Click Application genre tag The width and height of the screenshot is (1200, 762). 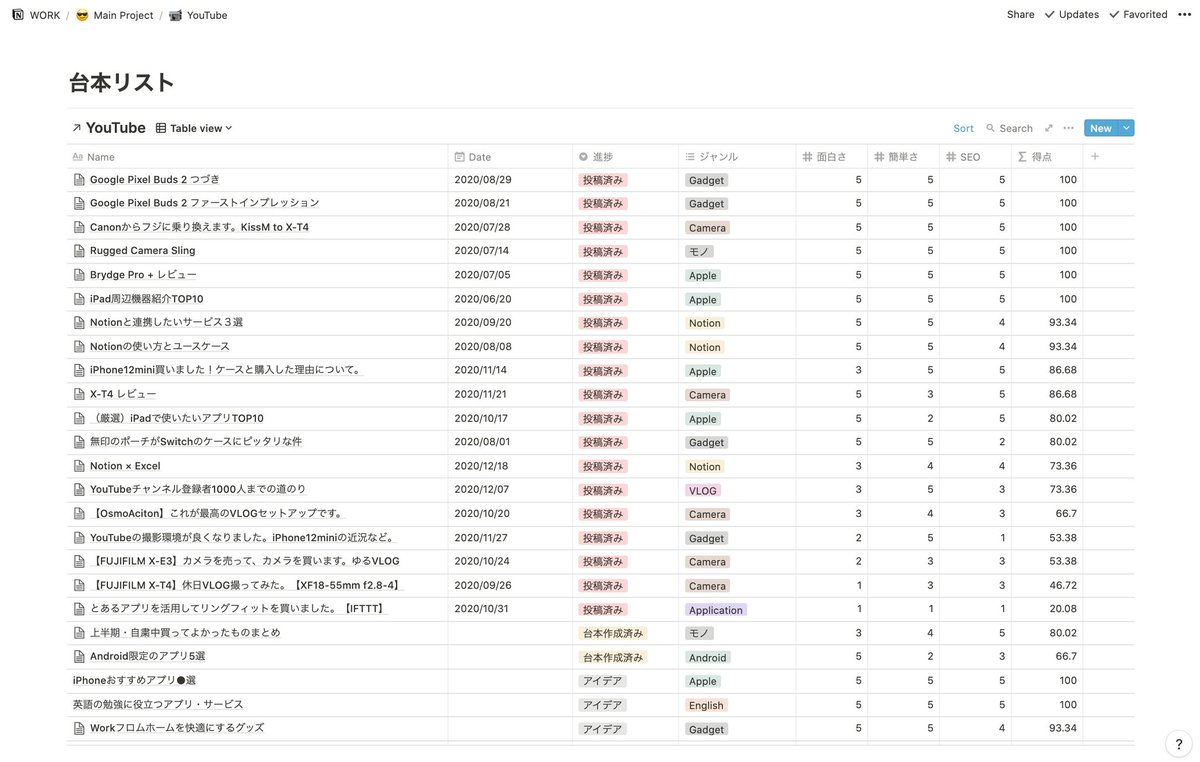716,610
